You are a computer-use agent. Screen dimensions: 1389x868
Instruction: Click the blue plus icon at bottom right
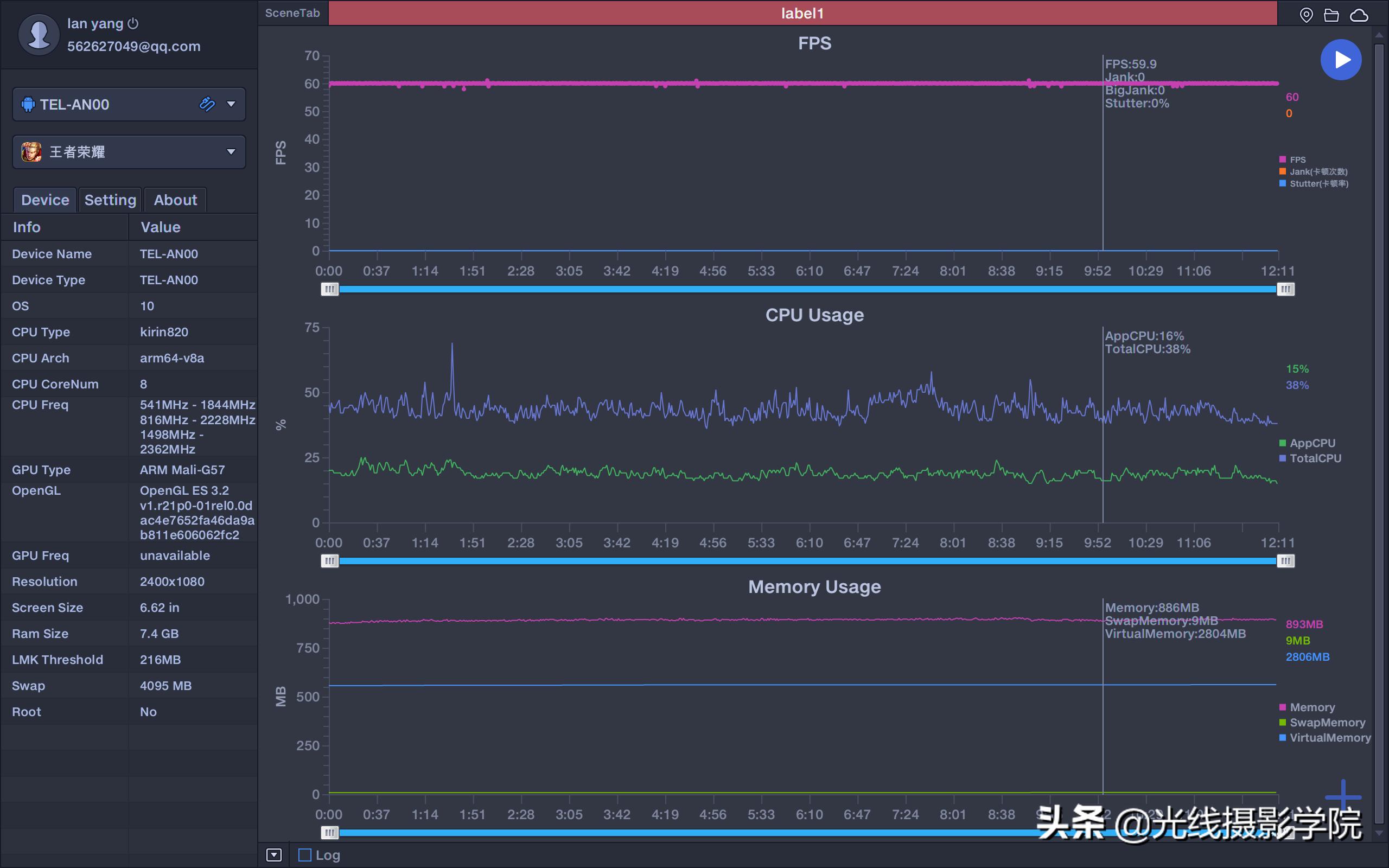click(x=1342, y=797)
